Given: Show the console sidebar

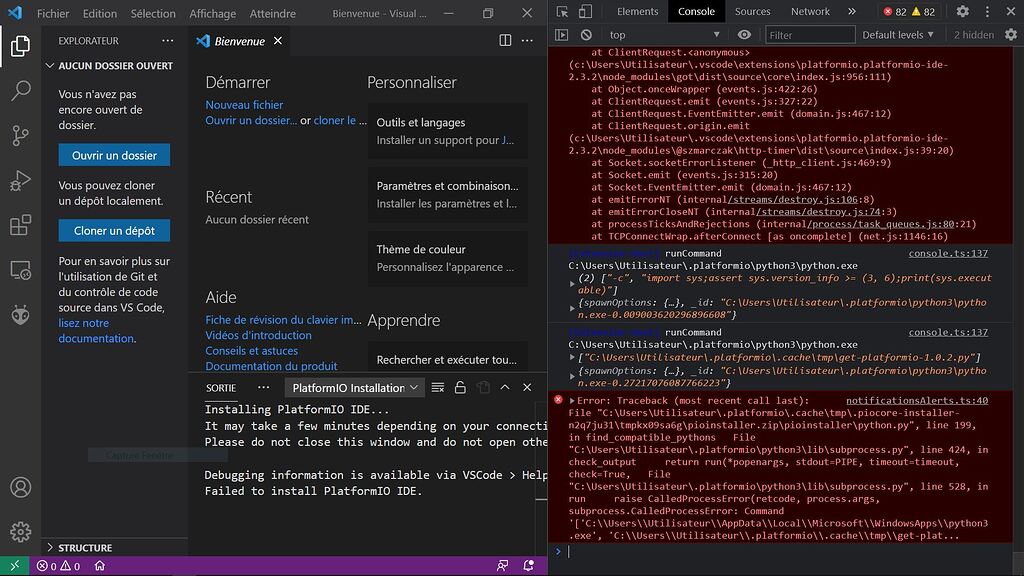Looking at the screenshot, I should [562, 35].
